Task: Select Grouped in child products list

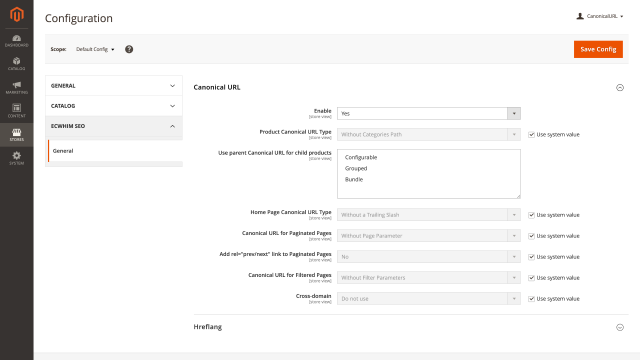Action: (356, 168)
